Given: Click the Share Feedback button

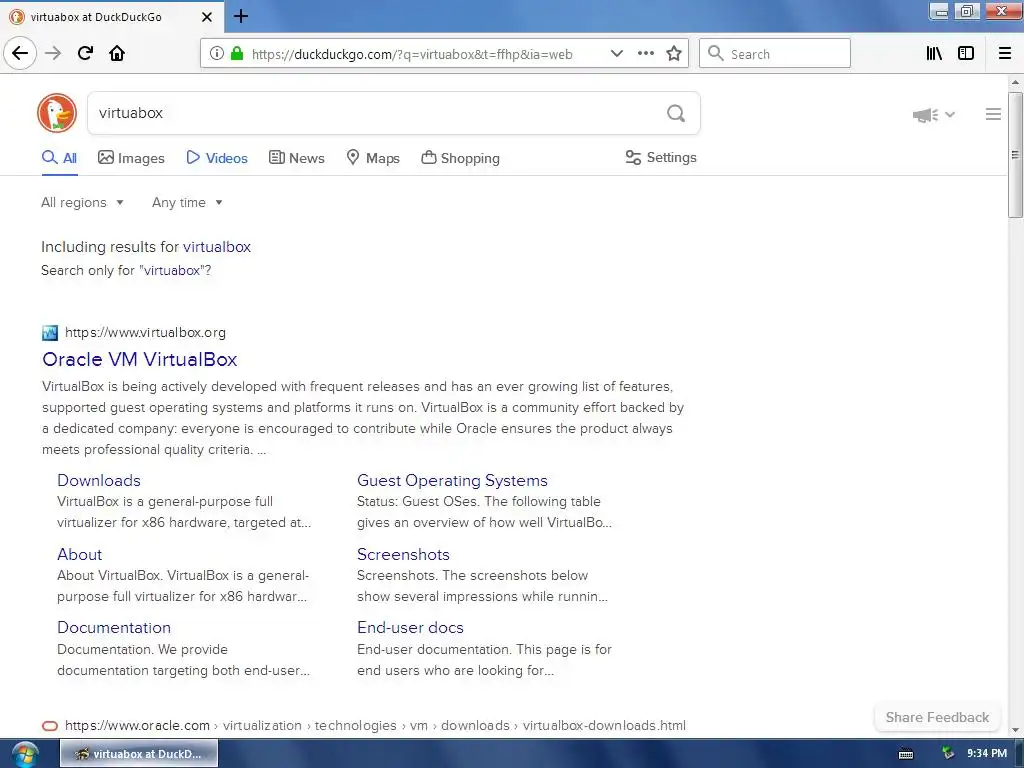Looking at the screenshot, I should point(937,717).
